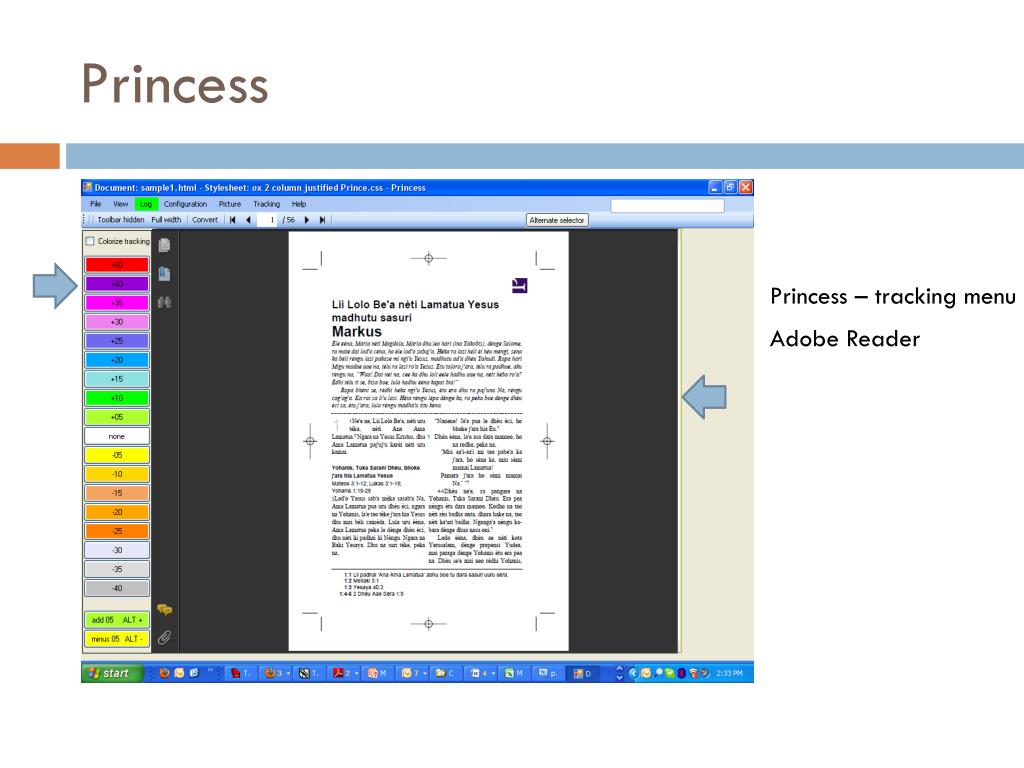Open the green highlighted Log menu
The height and width of the screenshot is (768, 1024).
point(145,204)
